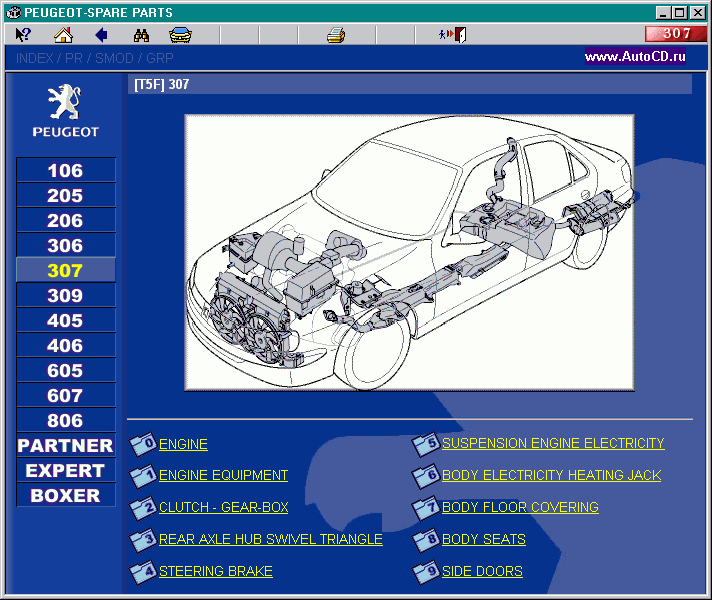Click the title bar application icon
712x600 pixels.
point(14,13)
